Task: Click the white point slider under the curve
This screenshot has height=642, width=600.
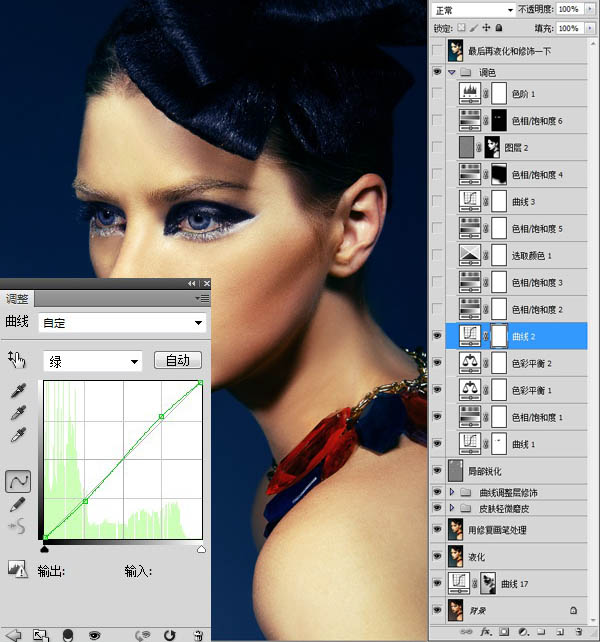Action: click(201, 549)
